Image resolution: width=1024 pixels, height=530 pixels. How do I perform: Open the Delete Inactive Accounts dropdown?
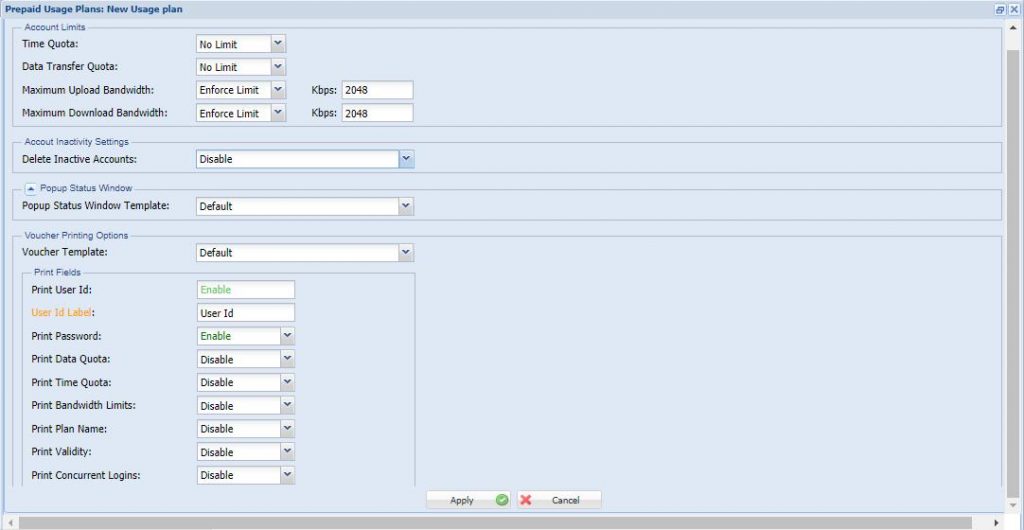406,159
